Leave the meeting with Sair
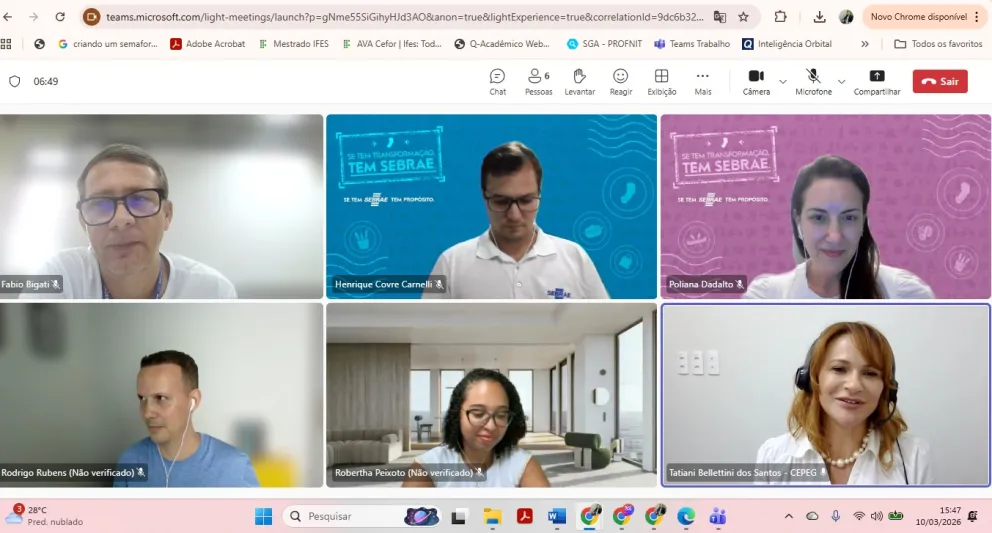Screen dimensions: 992x533 pos(940,82)
